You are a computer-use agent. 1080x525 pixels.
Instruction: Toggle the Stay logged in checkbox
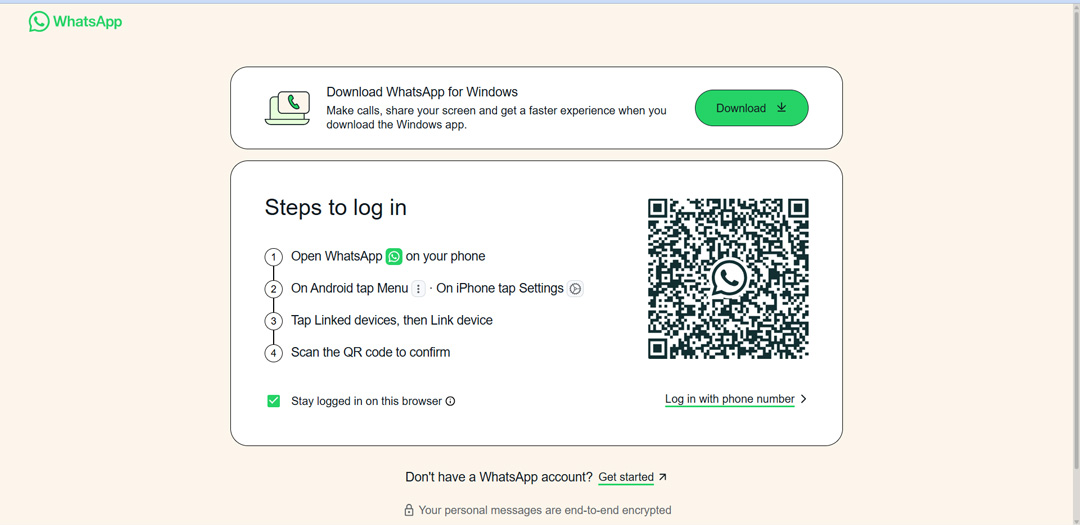[x=273, y=401]
